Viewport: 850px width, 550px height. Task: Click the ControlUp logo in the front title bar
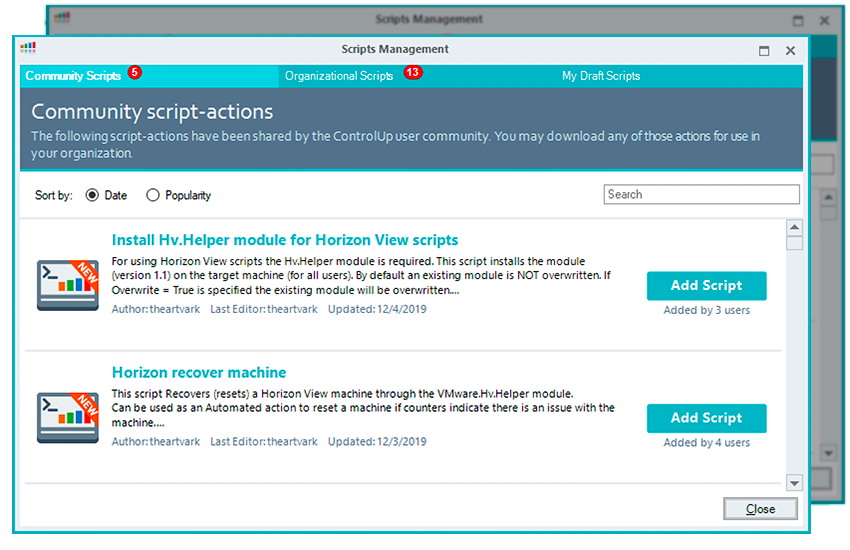[28, 48]
